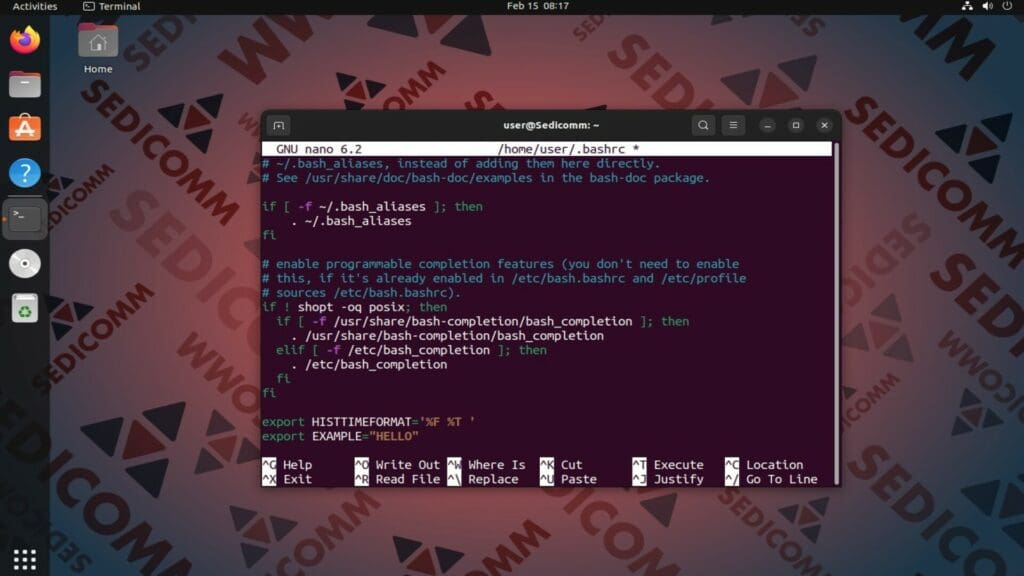1024x576 pixels.
Task: Click the nano title /home/user/.bashrc
Action: (568, 149)
